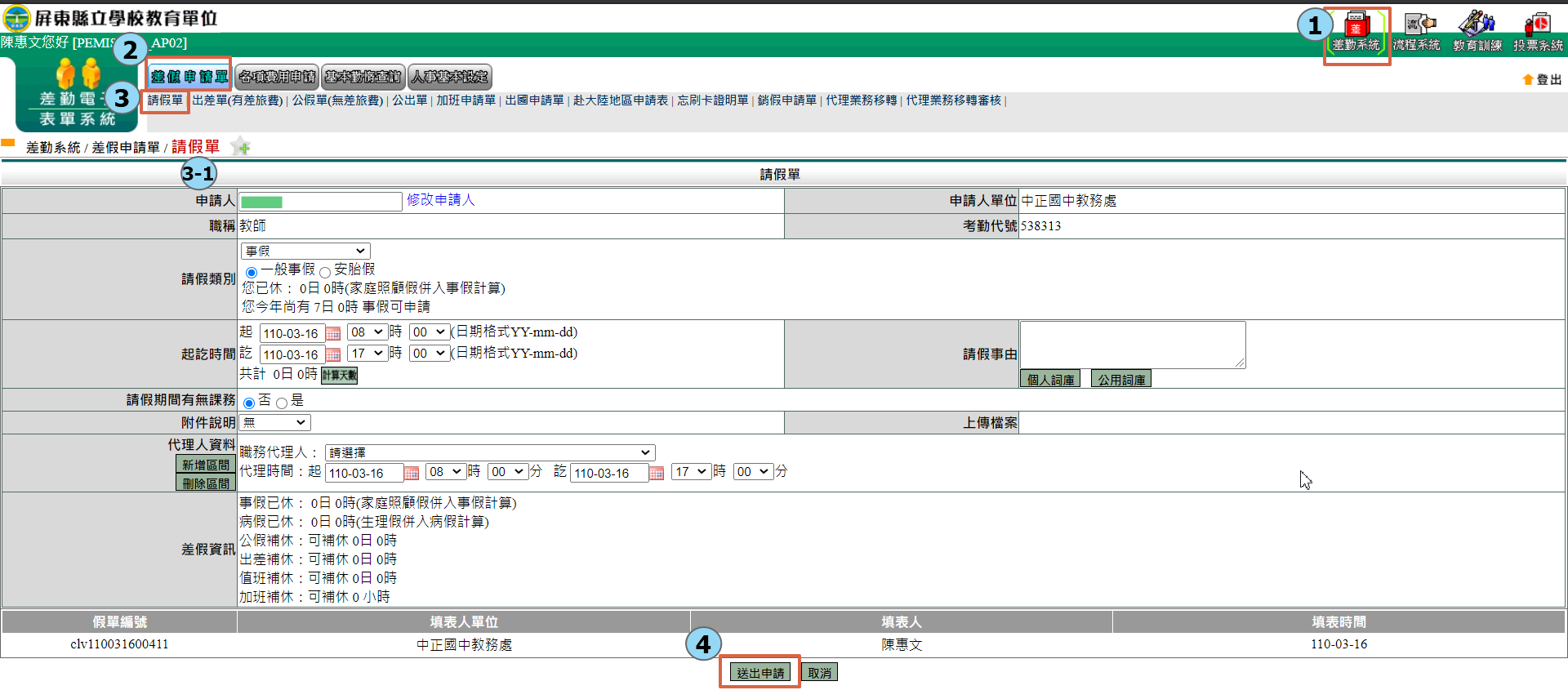Click the 差勤系統 breadcrumb link
This screenshot has width=1568, height=699.
click(x=53, y=148)
